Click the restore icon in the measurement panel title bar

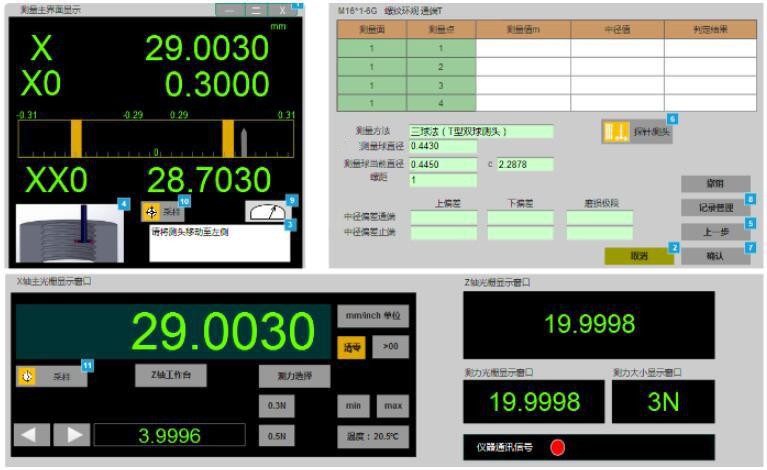click(x=257, y=9)
